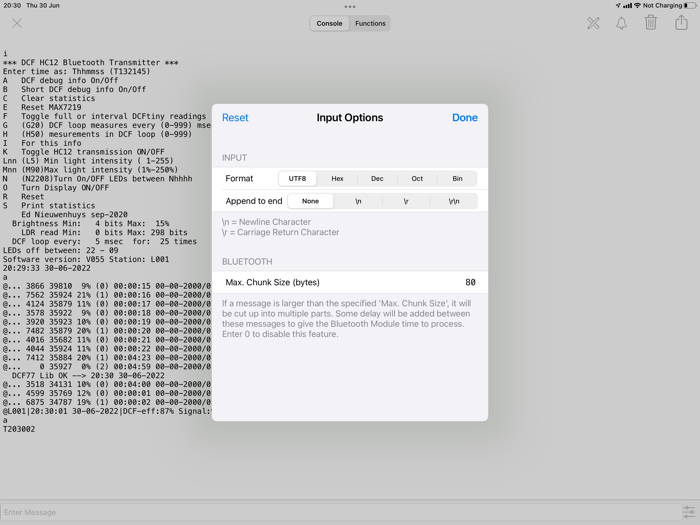
Task: Set Append to end to \r
Action: tap(406, 201)
